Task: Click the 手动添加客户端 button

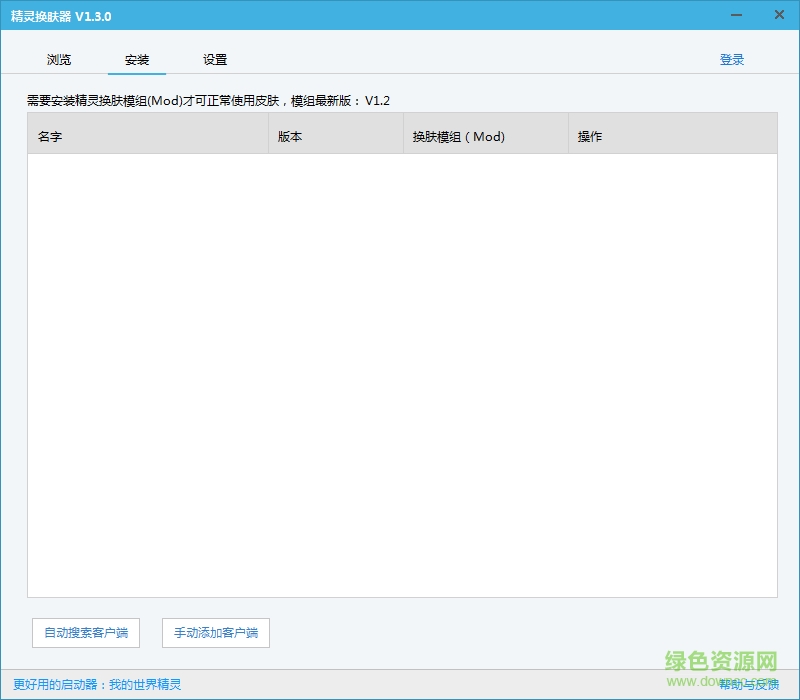Action: 215,633
